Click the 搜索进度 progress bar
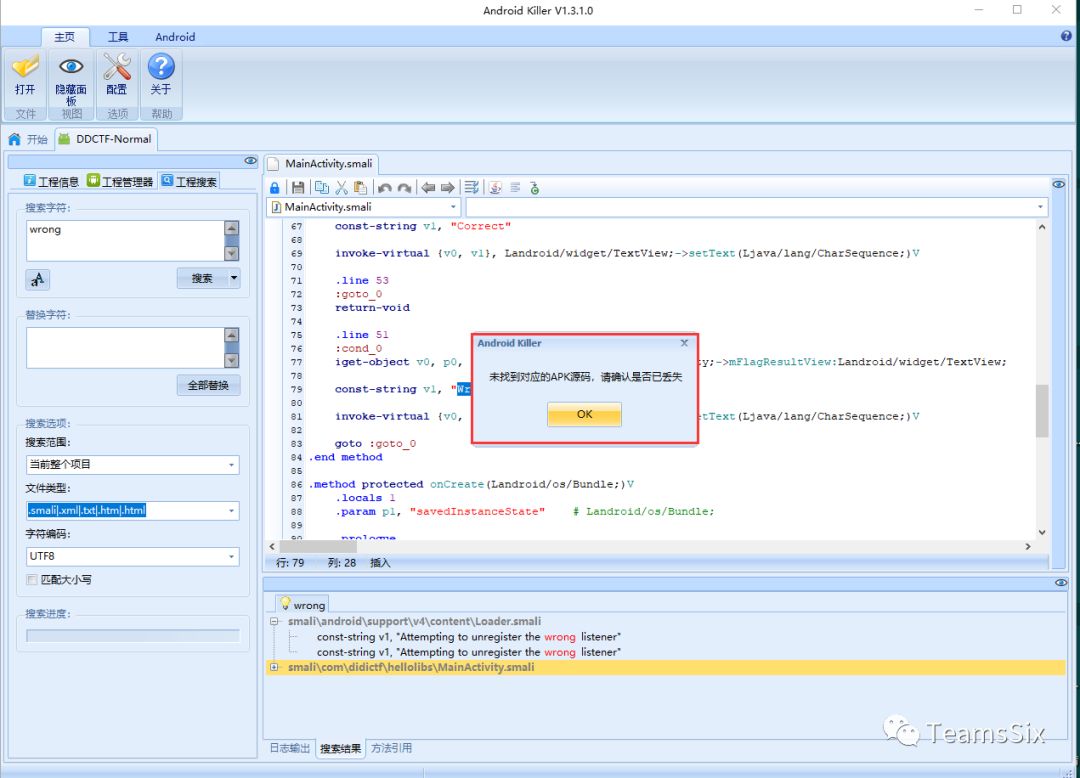Image resolution: width=1080 pixels, height=778 pixels. [x=133, y=635]
